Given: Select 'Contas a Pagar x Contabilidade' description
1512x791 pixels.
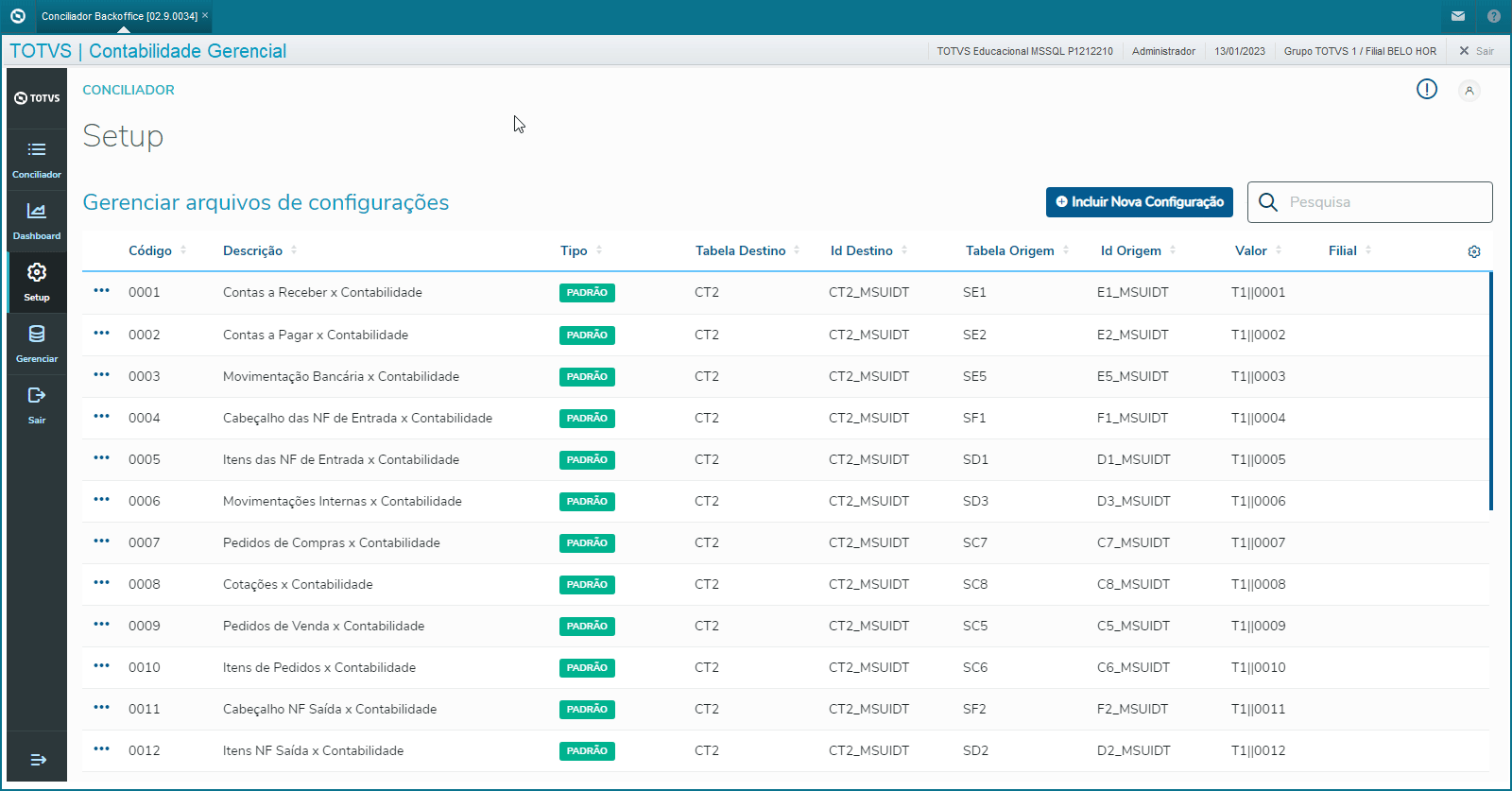Looking at the screenshot, I should [316, 335].
